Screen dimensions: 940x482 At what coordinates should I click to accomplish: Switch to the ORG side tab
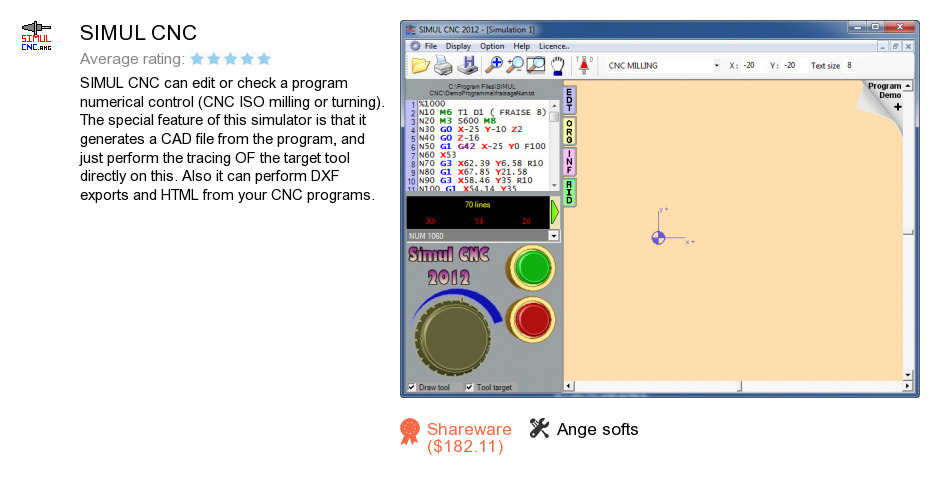coord(569,131)
